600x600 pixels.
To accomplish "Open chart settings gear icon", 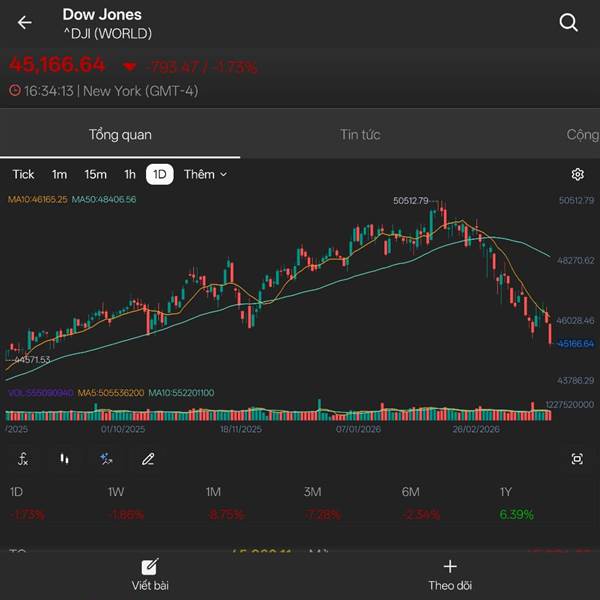I will click(577, 174).
